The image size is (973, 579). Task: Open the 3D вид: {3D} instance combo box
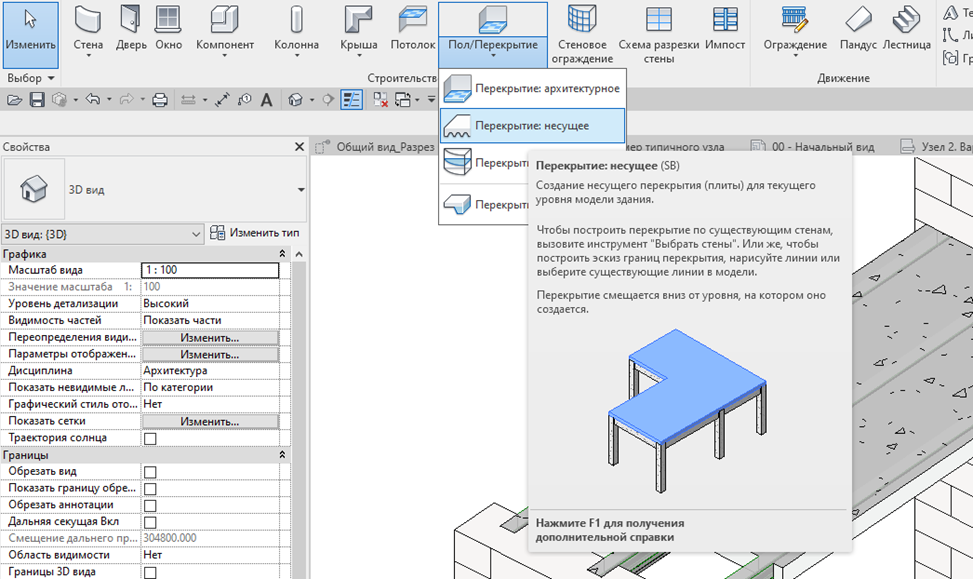click(102, 234)
